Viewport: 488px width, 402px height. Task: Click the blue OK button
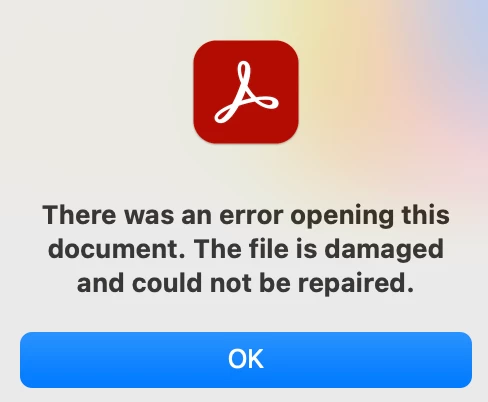(x=246, y=360)
